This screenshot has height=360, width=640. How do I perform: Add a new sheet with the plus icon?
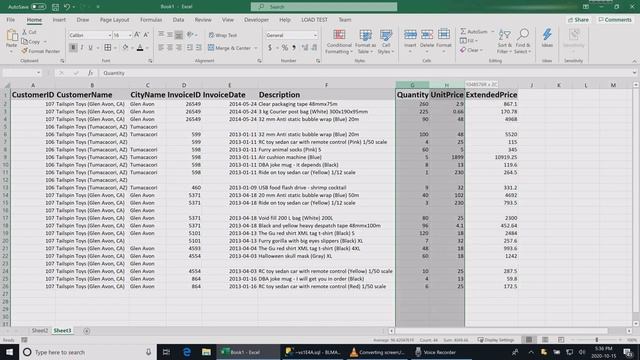tap(87, 331)
